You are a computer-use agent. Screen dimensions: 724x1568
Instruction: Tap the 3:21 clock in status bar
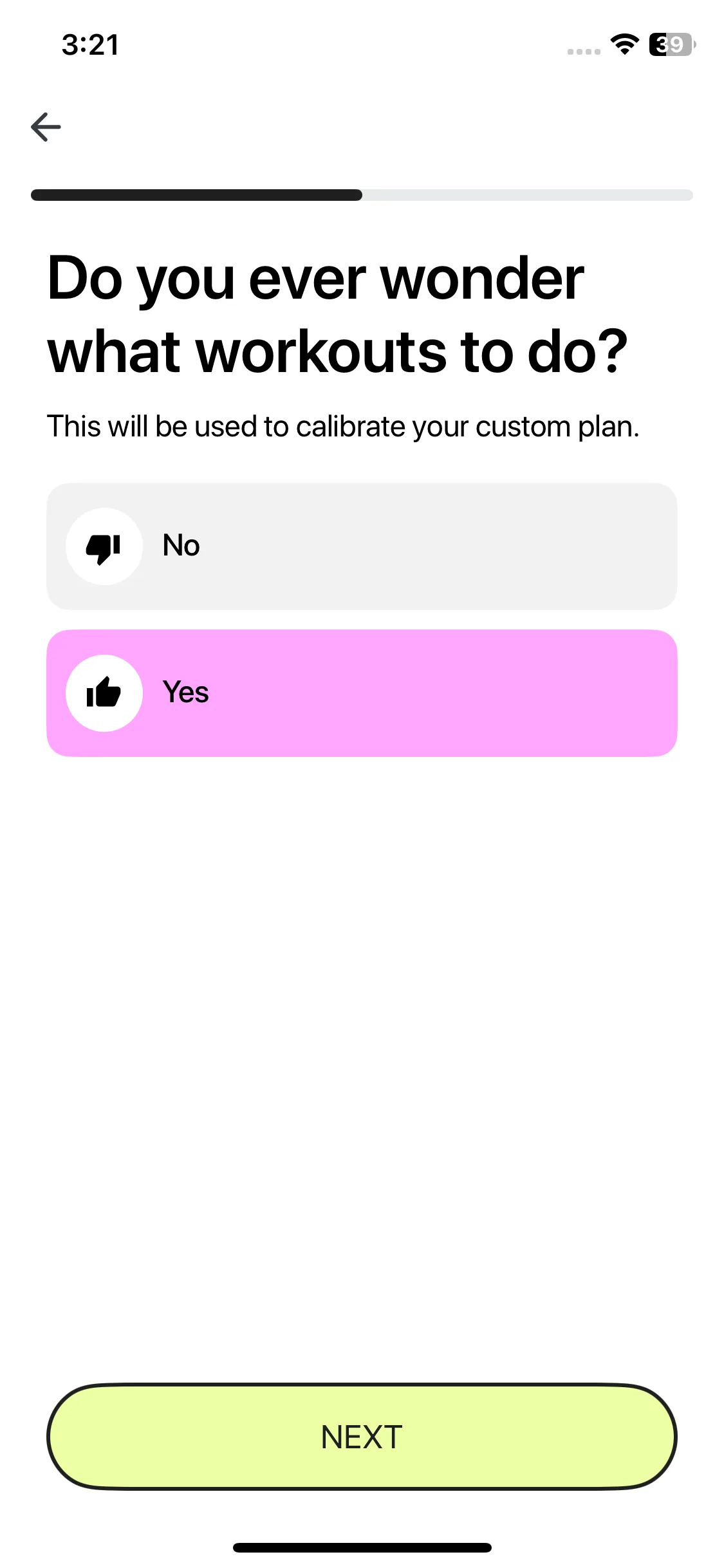pos(91,45)
